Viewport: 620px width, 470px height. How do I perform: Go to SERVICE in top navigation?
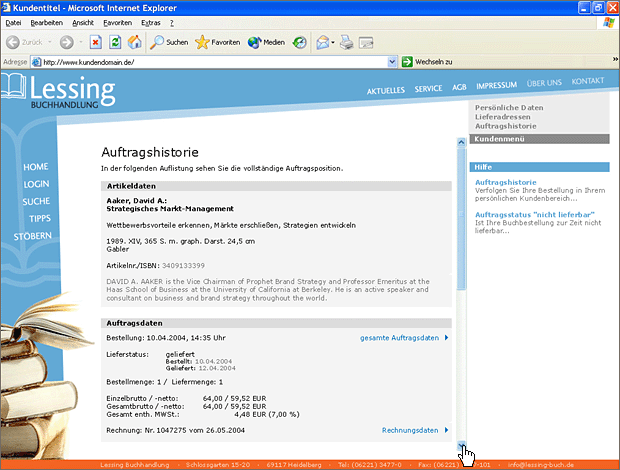click(428, 89)
